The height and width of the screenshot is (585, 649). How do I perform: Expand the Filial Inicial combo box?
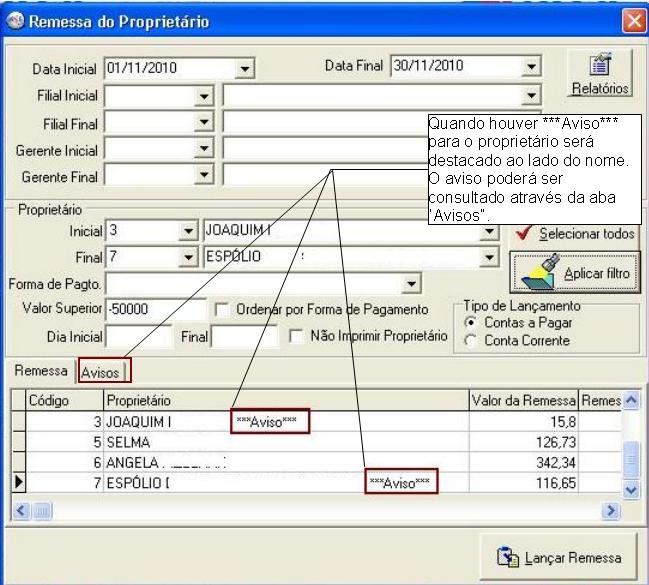tap(204, 96)
